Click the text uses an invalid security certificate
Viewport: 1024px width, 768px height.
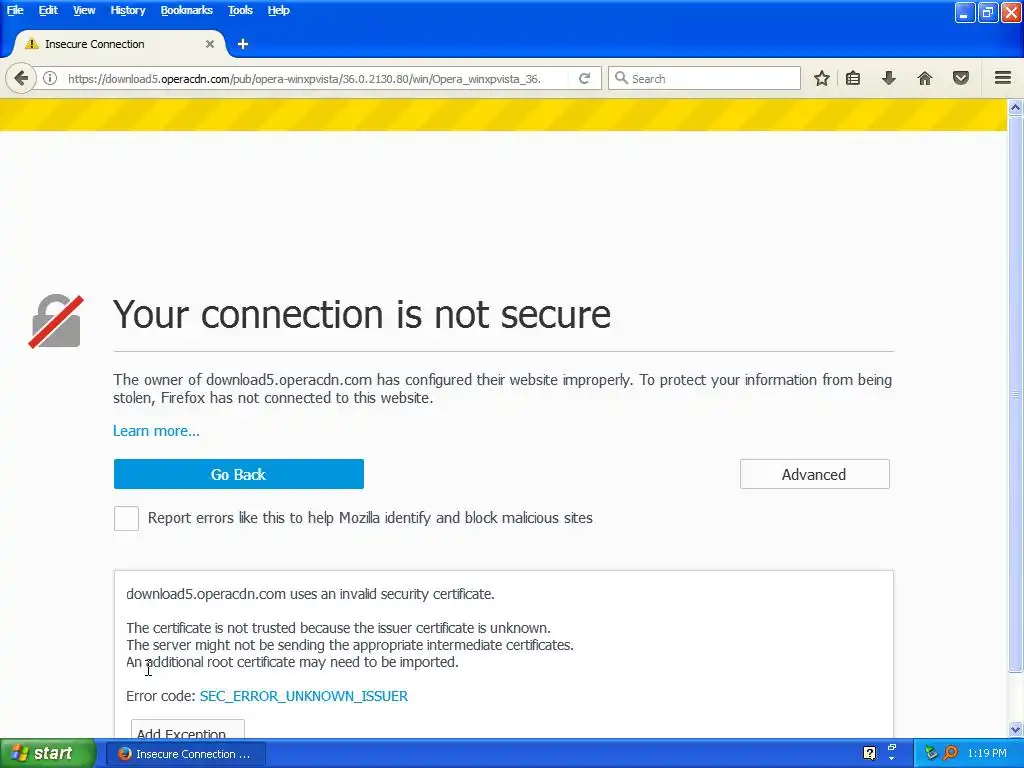click(392, 594)
